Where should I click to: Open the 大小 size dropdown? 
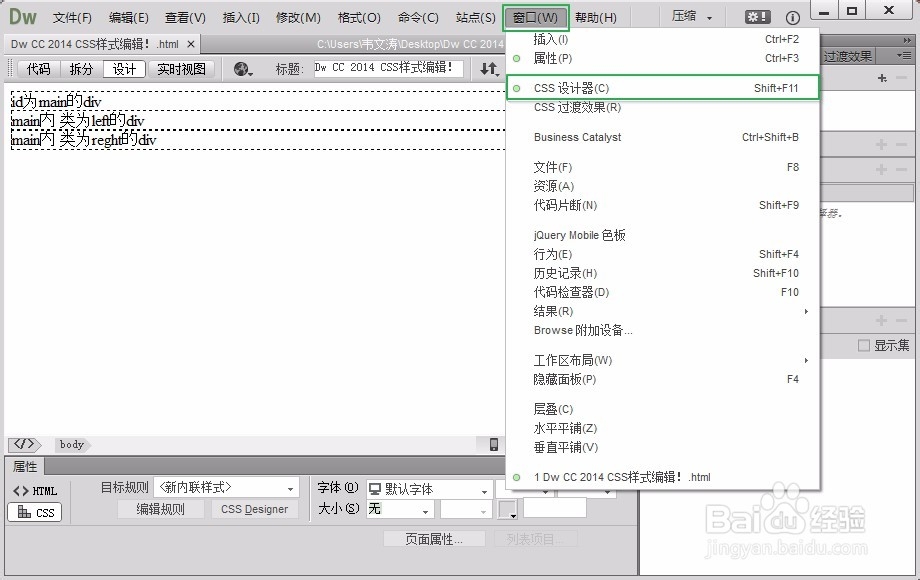(400, 509)
